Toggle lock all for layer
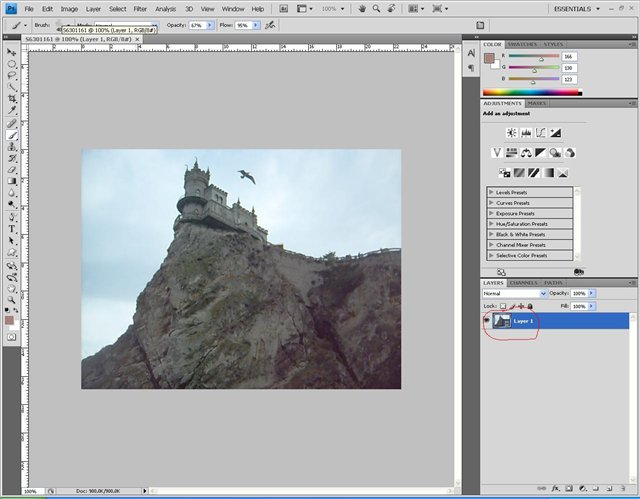 530,306
